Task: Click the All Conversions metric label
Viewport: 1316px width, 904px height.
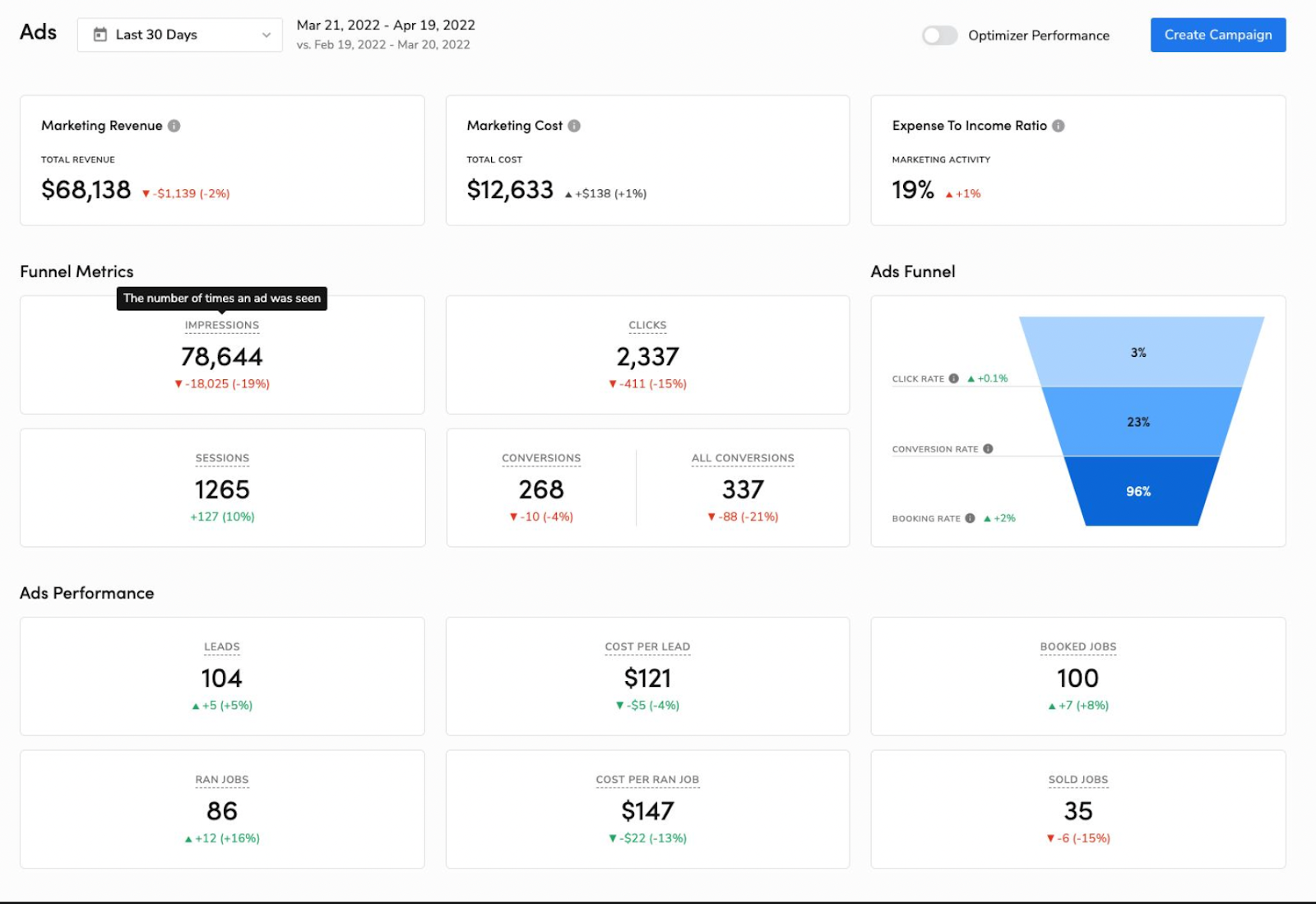Action: pyautogui.click(x=742, y=458)
